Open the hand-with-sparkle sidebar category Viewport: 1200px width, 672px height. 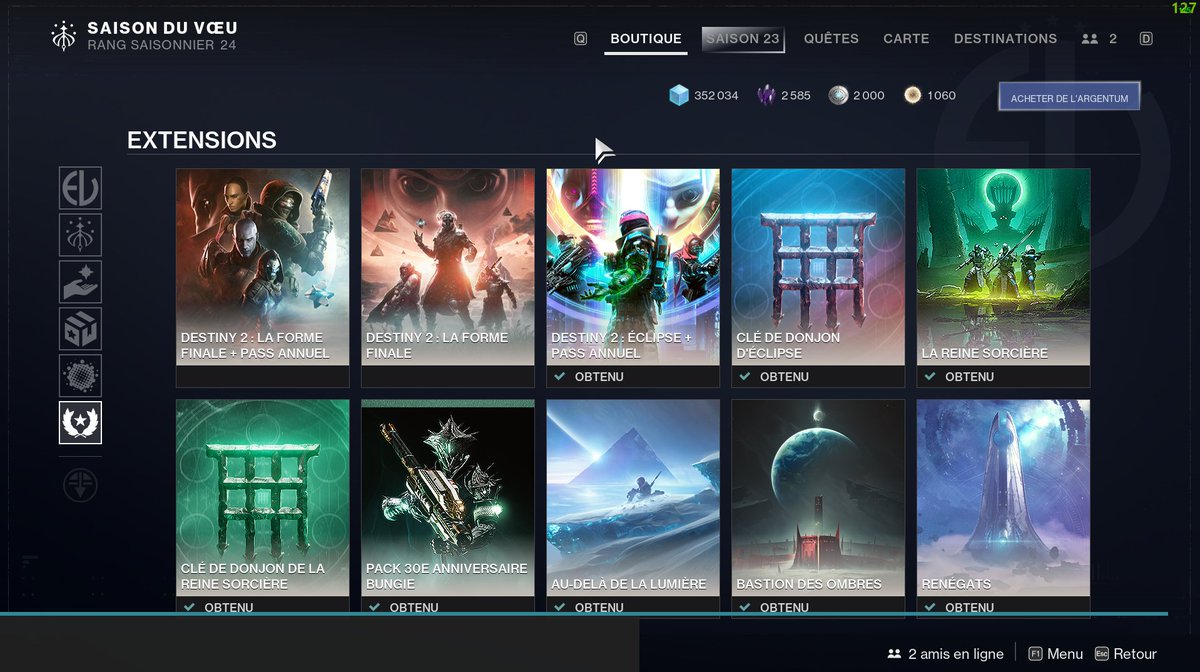[80, 282]
